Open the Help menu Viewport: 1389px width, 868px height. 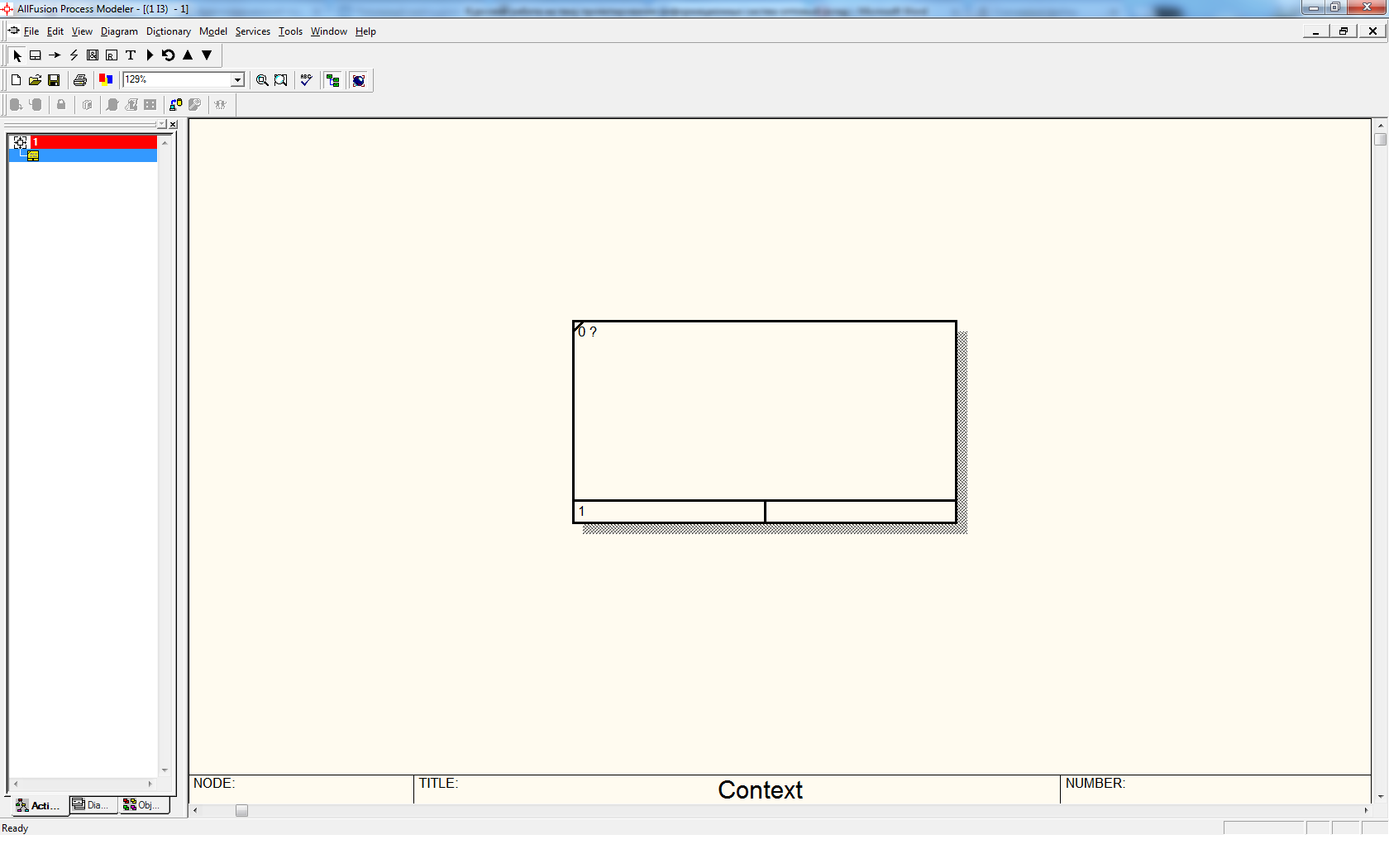point(365,31)
